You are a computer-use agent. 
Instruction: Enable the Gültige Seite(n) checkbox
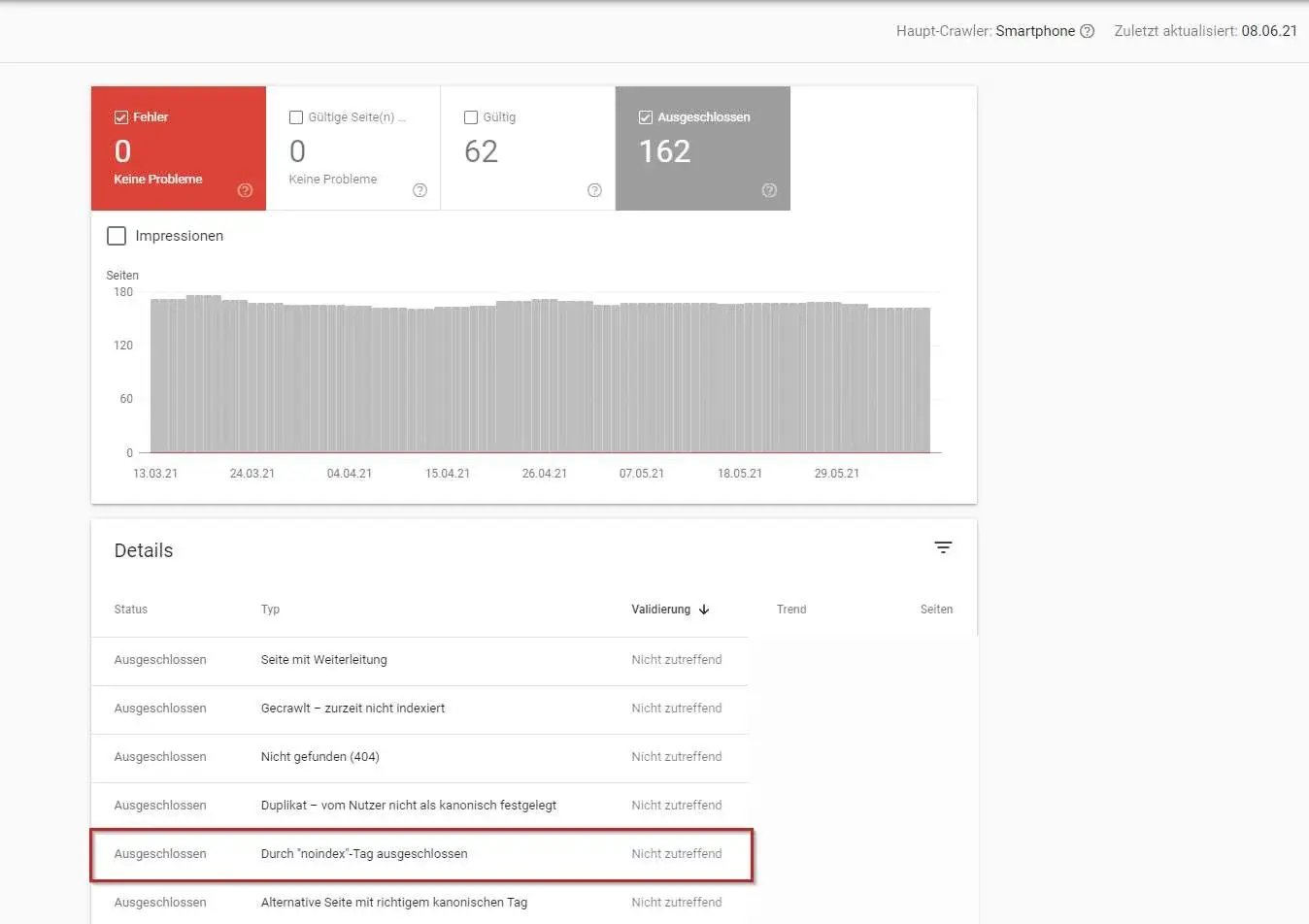(296, 117)
